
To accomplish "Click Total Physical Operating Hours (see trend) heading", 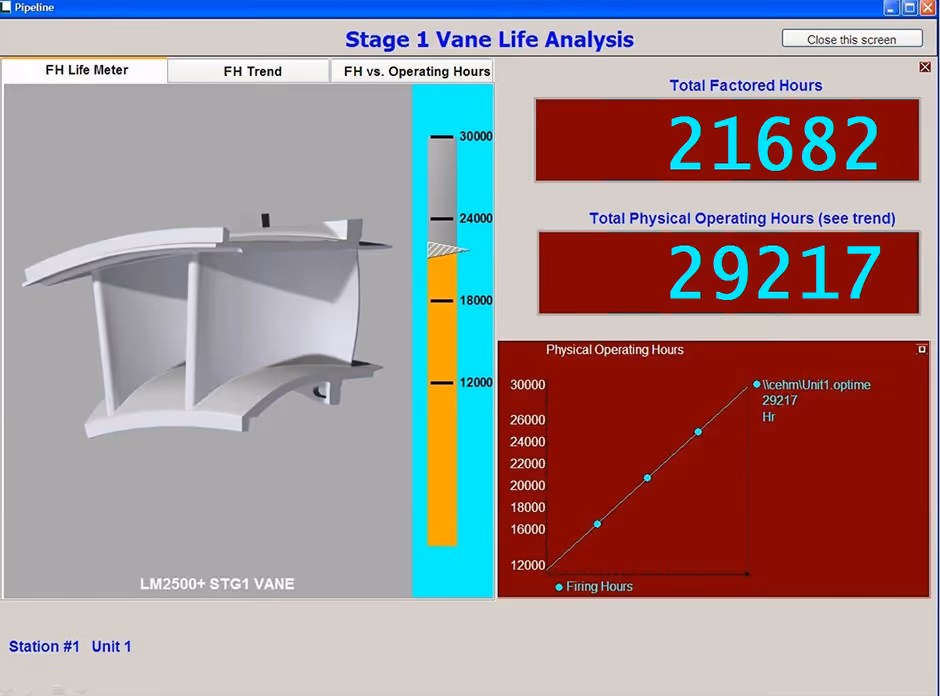I will pyautogui.click(x=742, y=218).
